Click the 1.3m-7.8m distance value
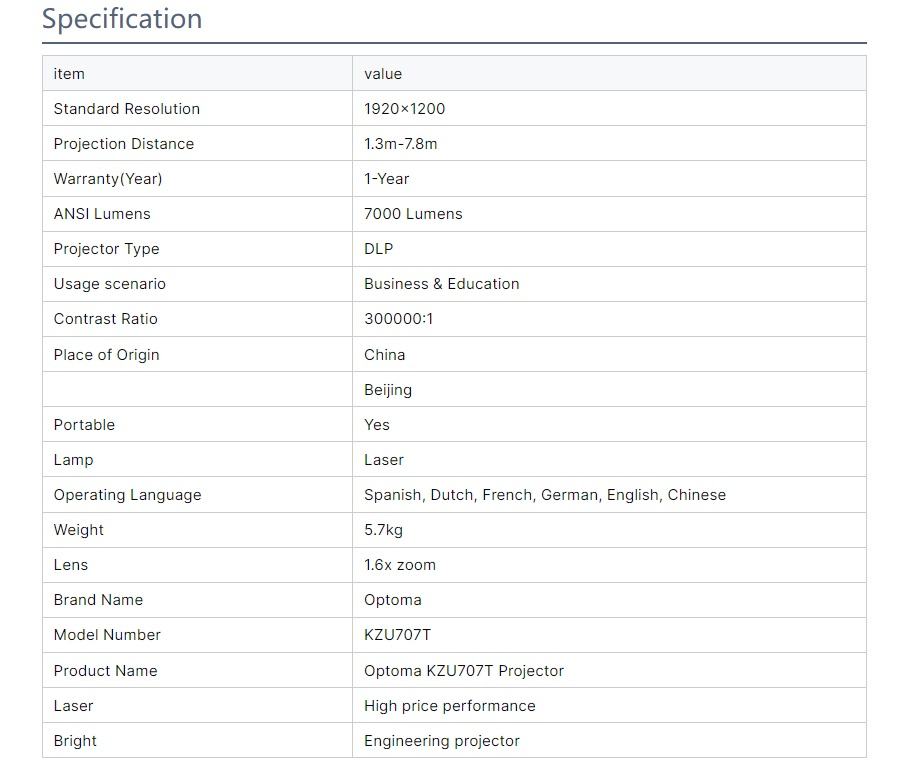 tap(400, 144)
